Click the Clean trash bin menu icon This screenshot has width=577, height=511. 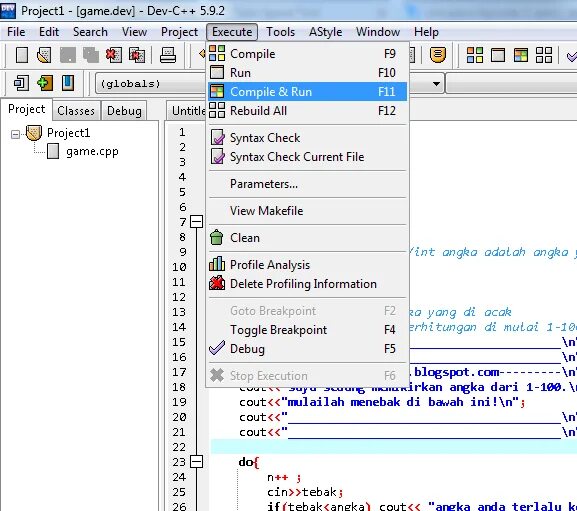coord(216,237)
